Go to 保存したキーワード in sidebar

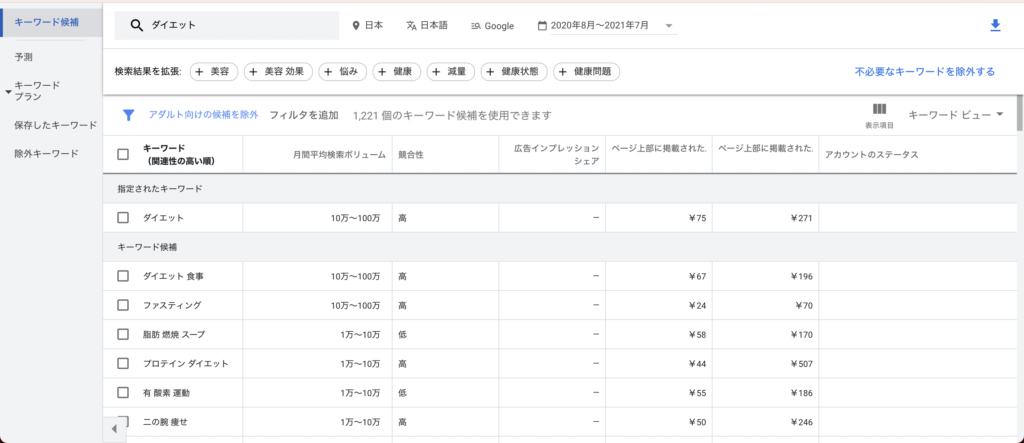point(55,125)
